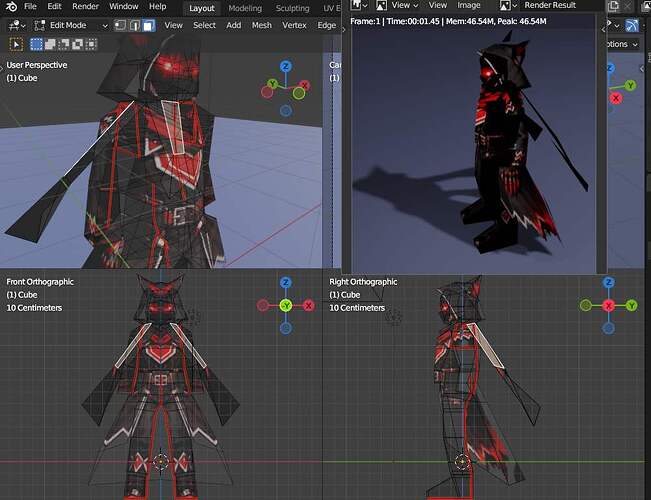Unlink the Render Result image
The height and width of the screenshot is (500, 651).
click(627, 6)
